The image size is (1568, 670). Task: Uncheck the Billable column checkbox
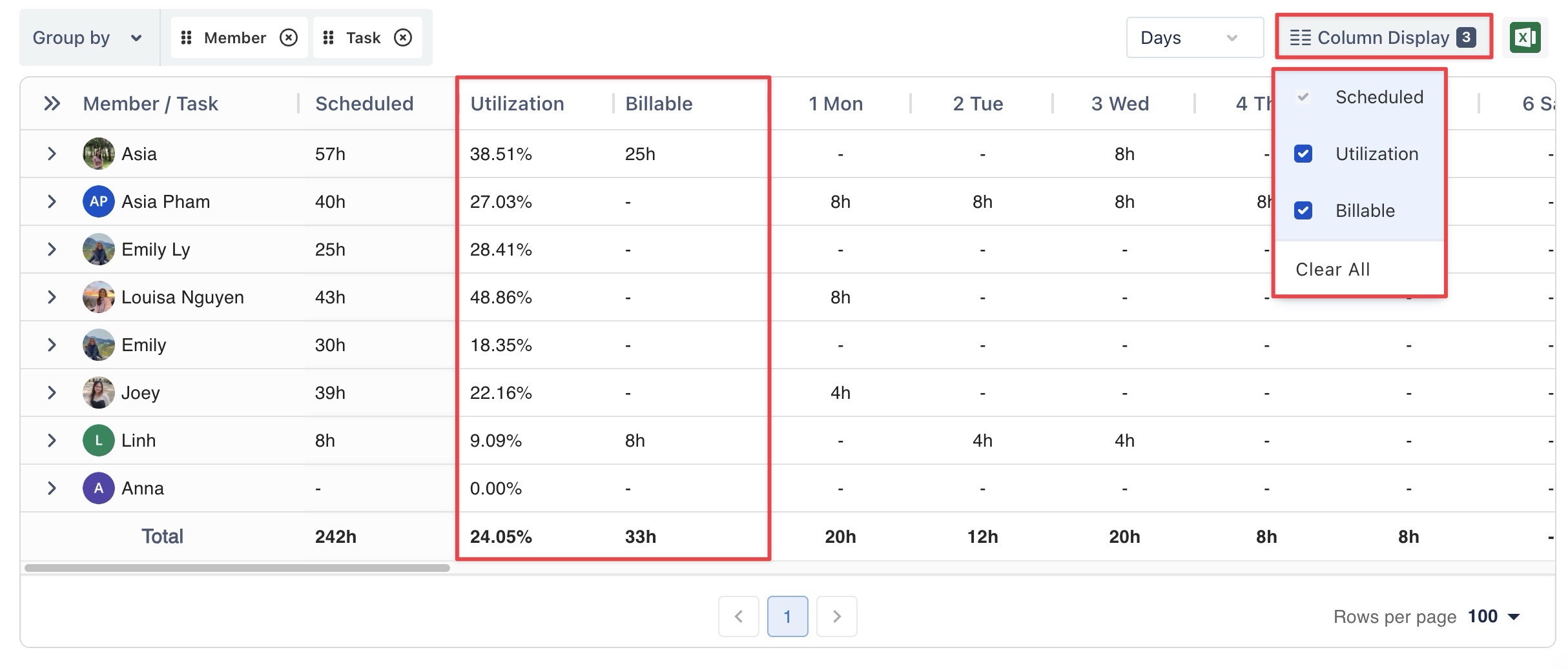(1303, 210)
